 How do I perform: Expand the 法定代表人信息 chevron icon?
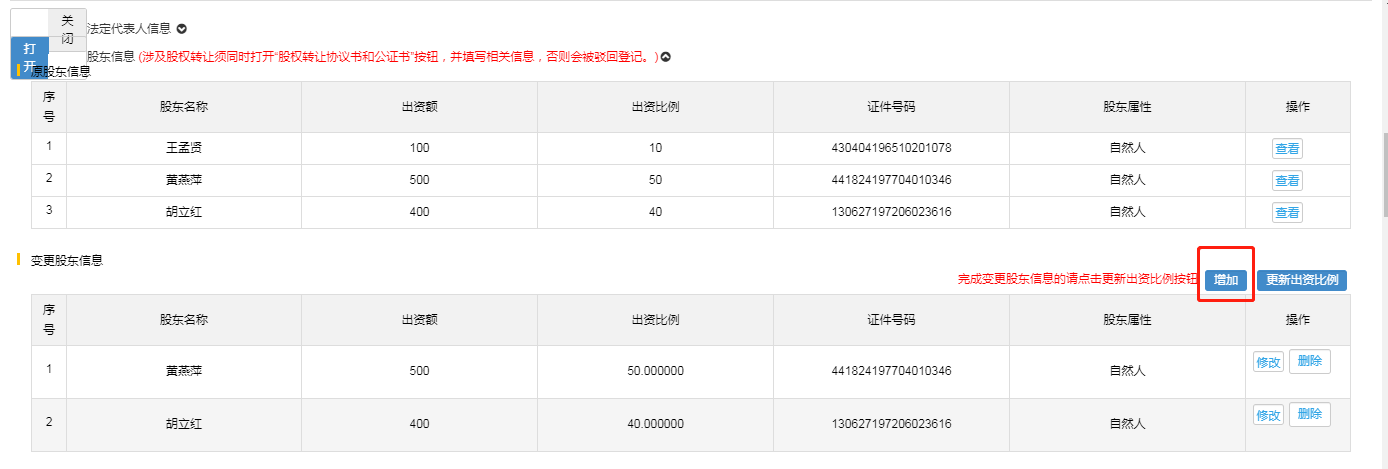[x=181, y=29]
